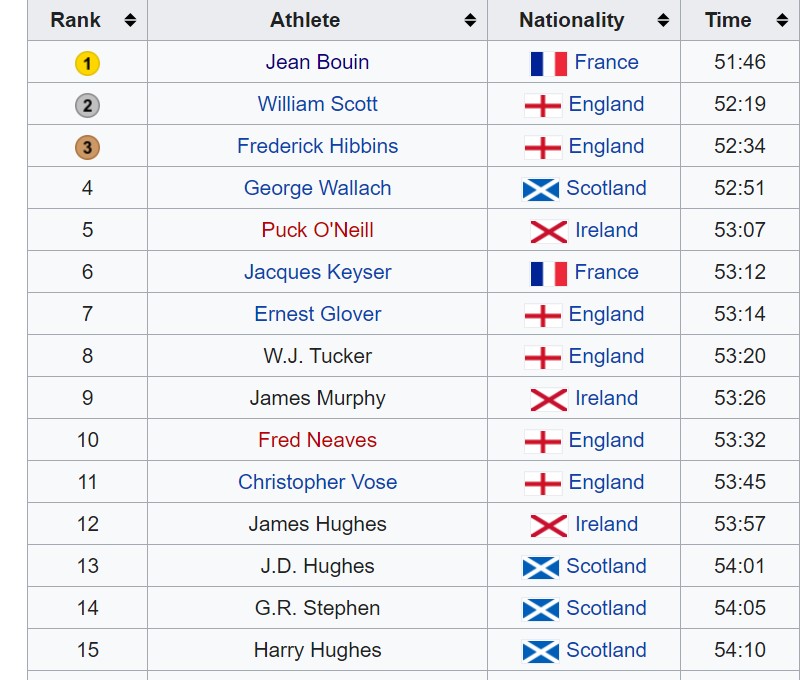
Task: Follow the red Puck O'Neill link
Action: click(317, 230)
